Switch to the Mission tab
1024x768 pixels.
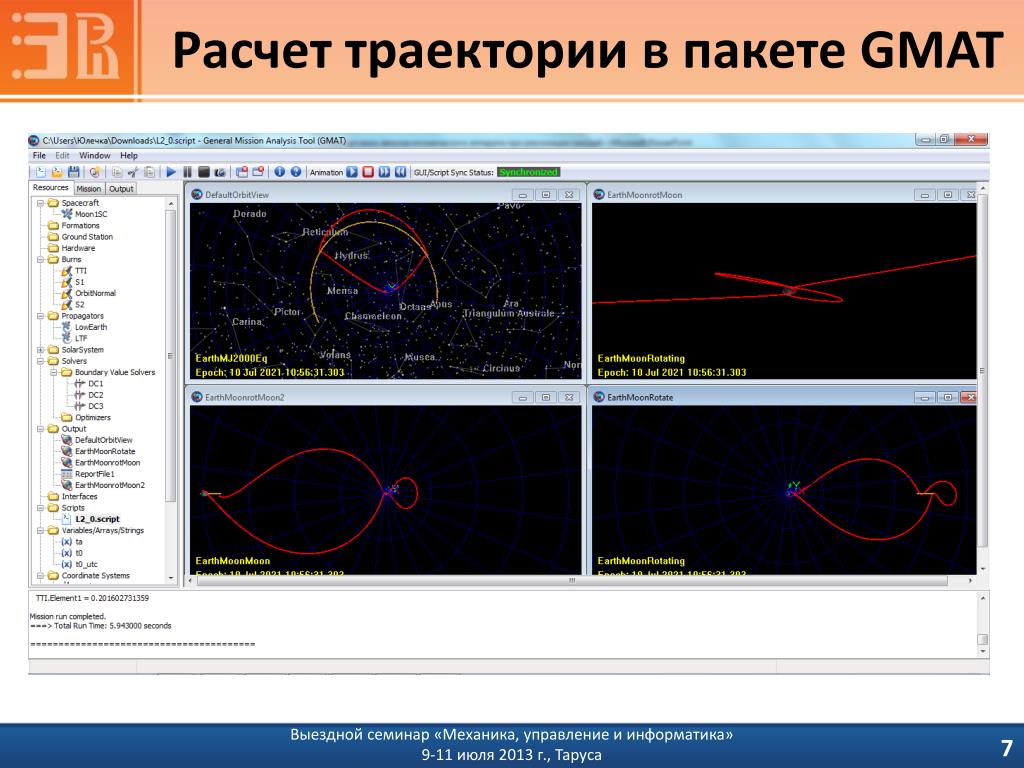[x=88, y=189]
